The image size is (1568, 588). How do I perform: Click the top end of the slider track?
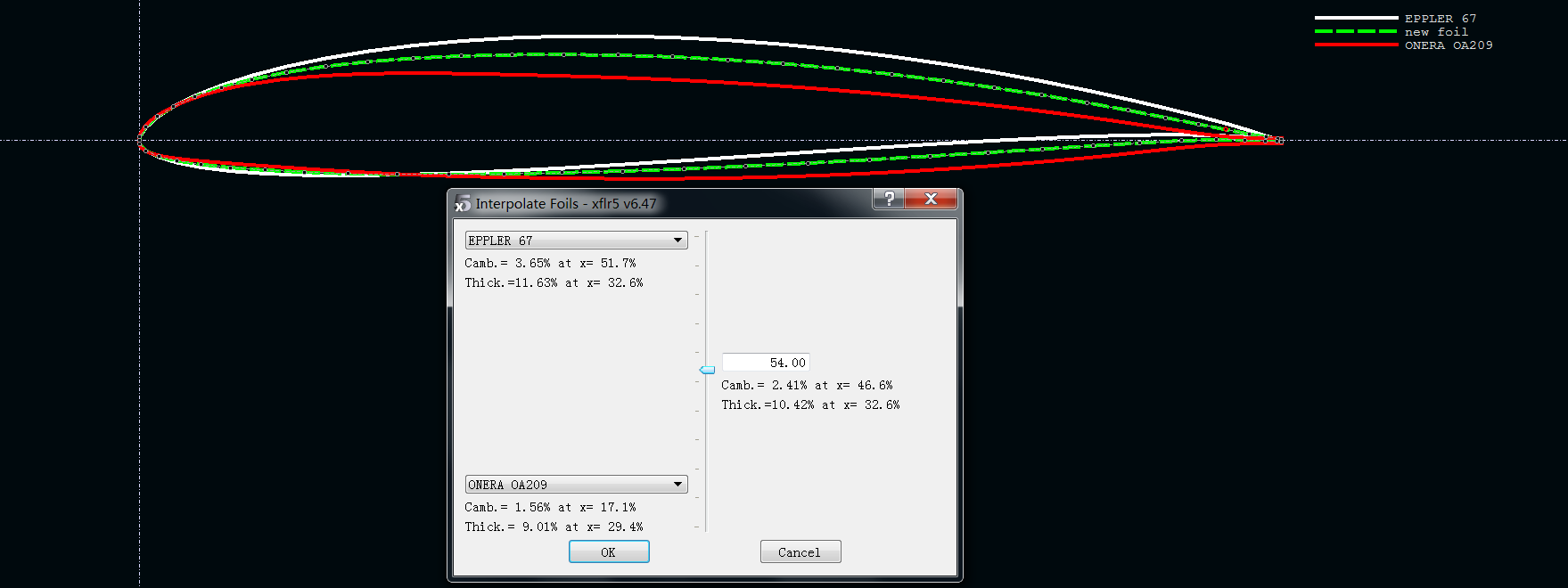[706, 234]
